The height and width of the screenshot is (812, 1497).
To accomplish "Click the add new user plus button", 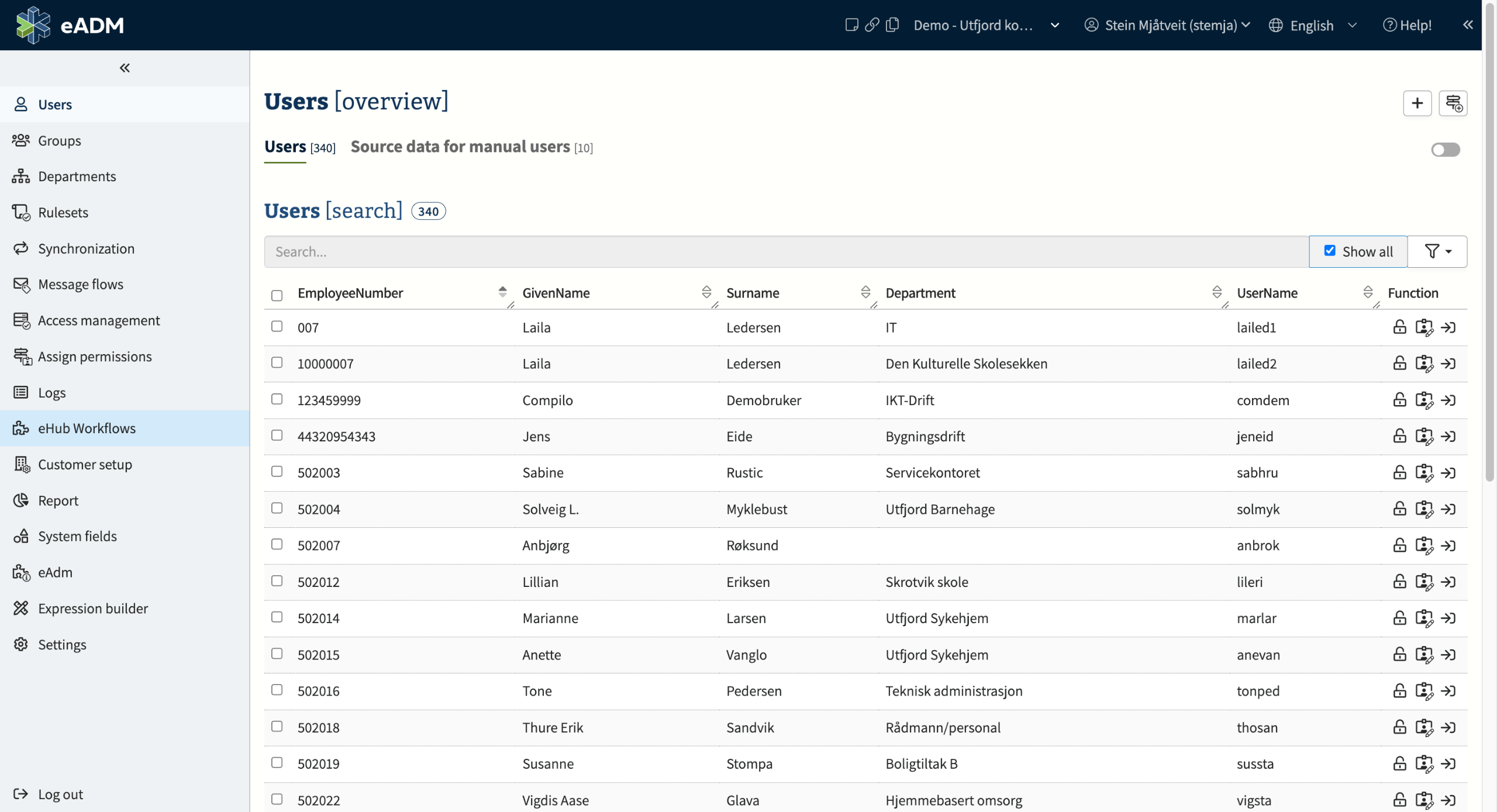I will pos(1417,103).
